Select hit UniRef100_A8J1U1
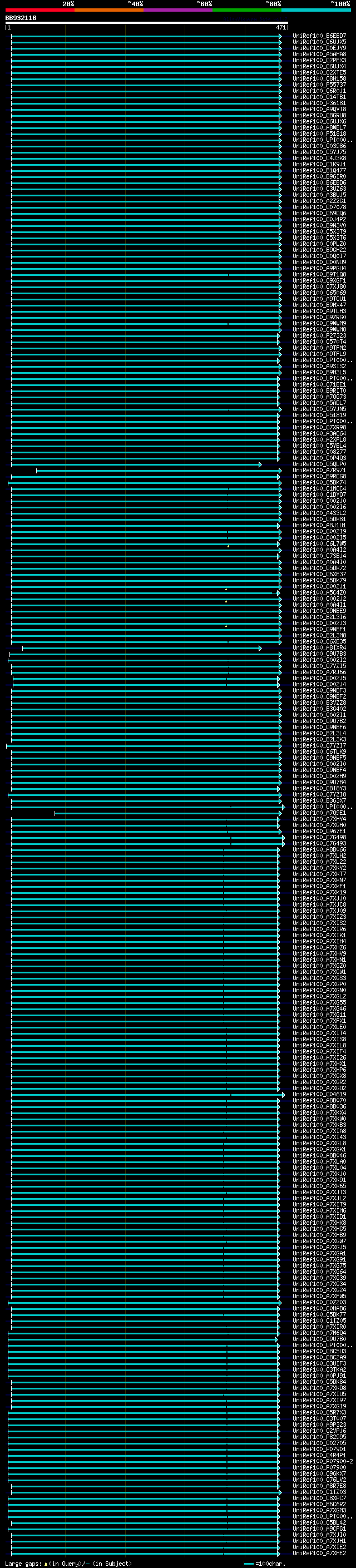Viewport: 356px width, 1568px height. 319,525
